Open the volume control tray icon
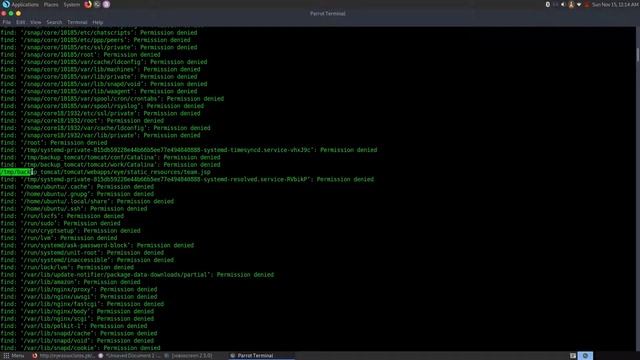Image resolution: width=640 pixels, height=360 pixels. pos(563,4)
